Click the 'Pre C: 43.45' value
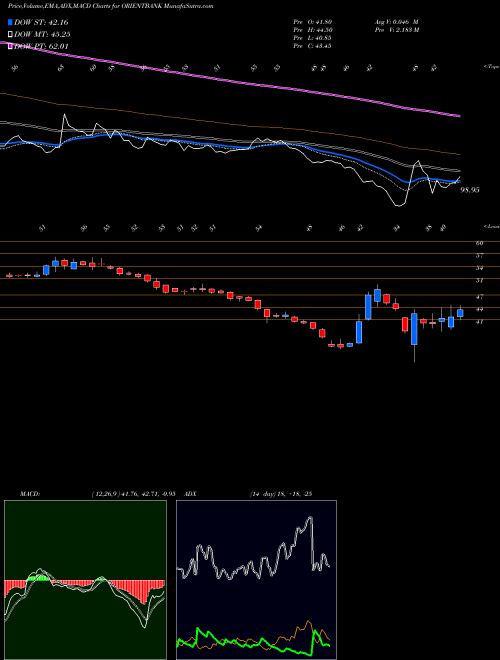Viewport: 500px width, 660px height. [313, 46]
